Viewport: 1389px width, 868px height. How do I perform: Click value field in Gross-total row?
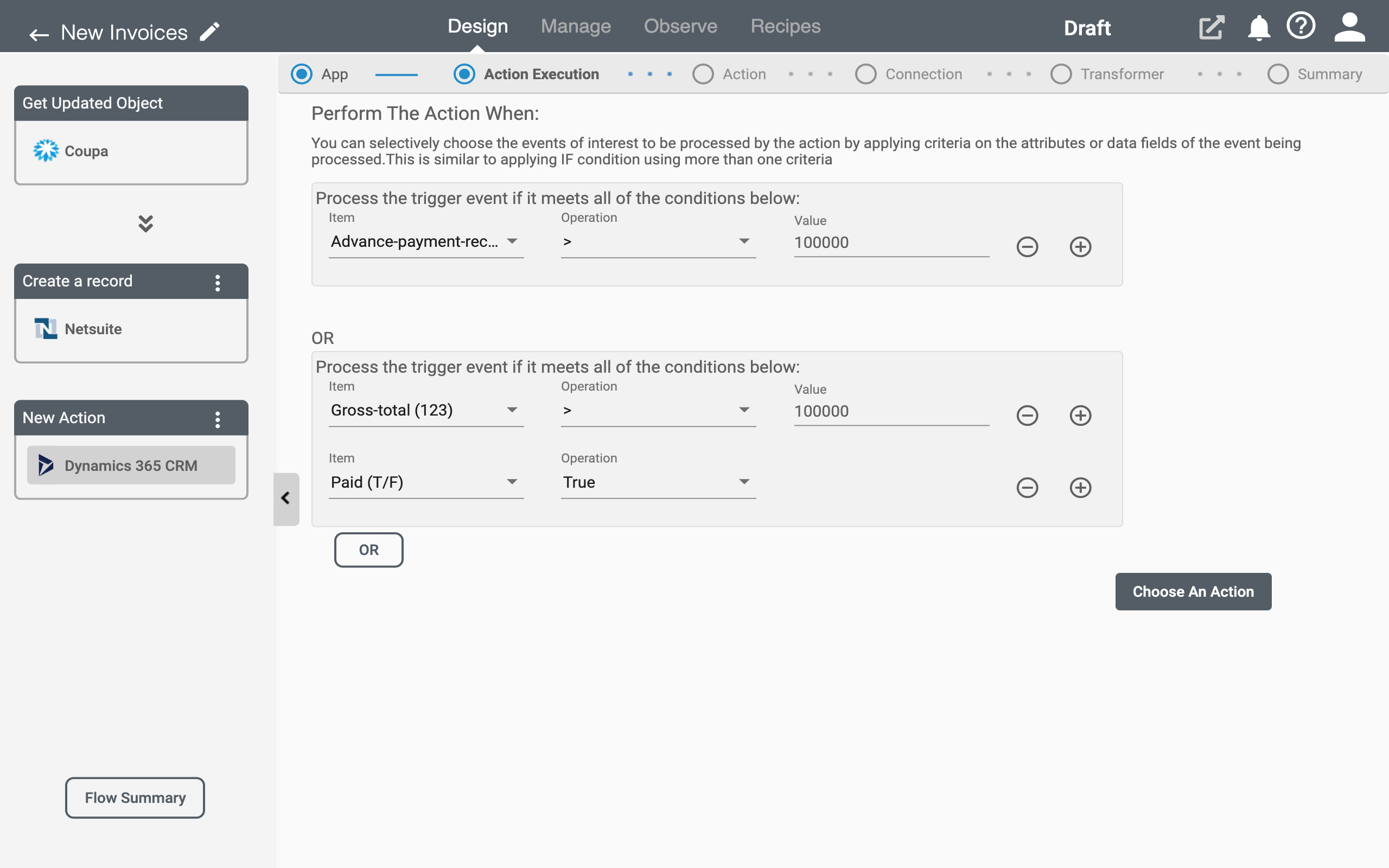(891, 412)
